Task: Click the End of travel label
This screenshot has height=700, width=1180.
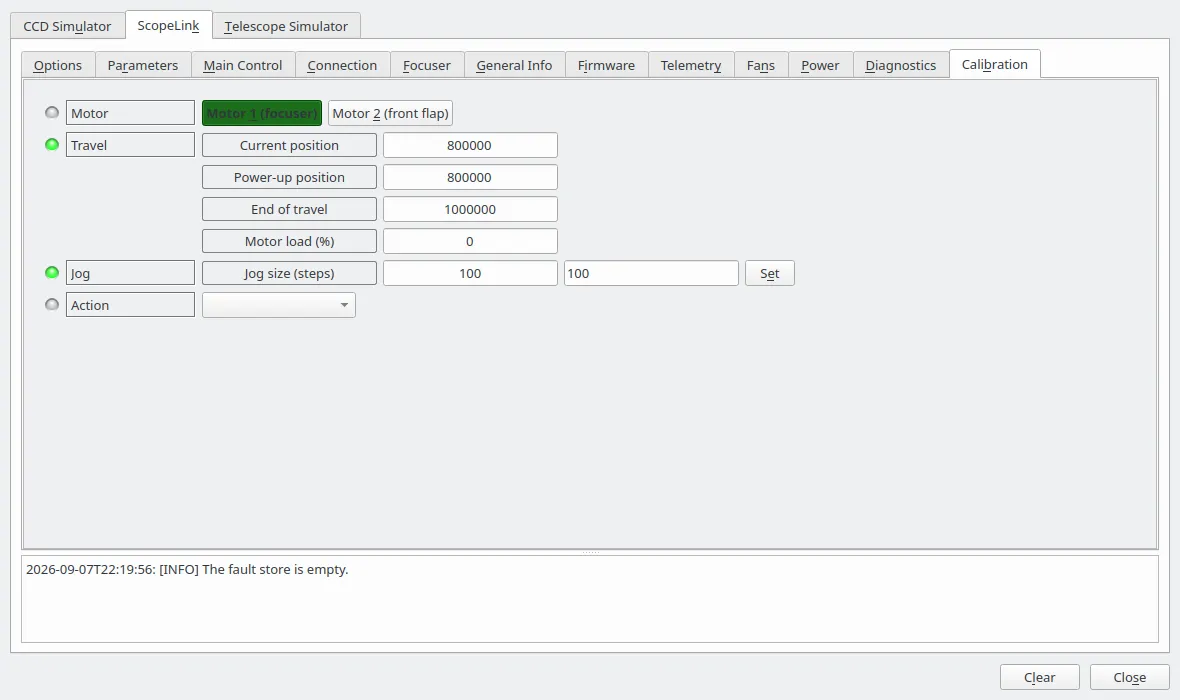Action: tap(289, 209)
